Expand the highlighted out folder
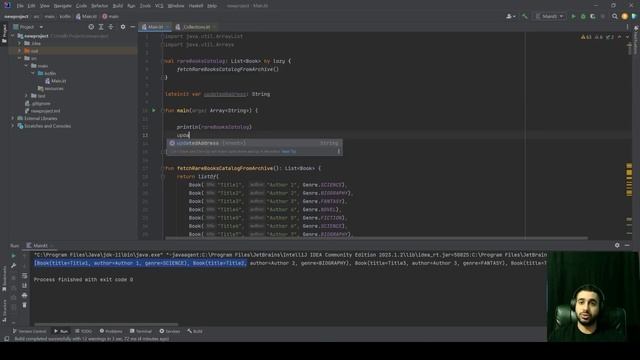The width and height of the screenshot is (640, 360). click(20, 51)
